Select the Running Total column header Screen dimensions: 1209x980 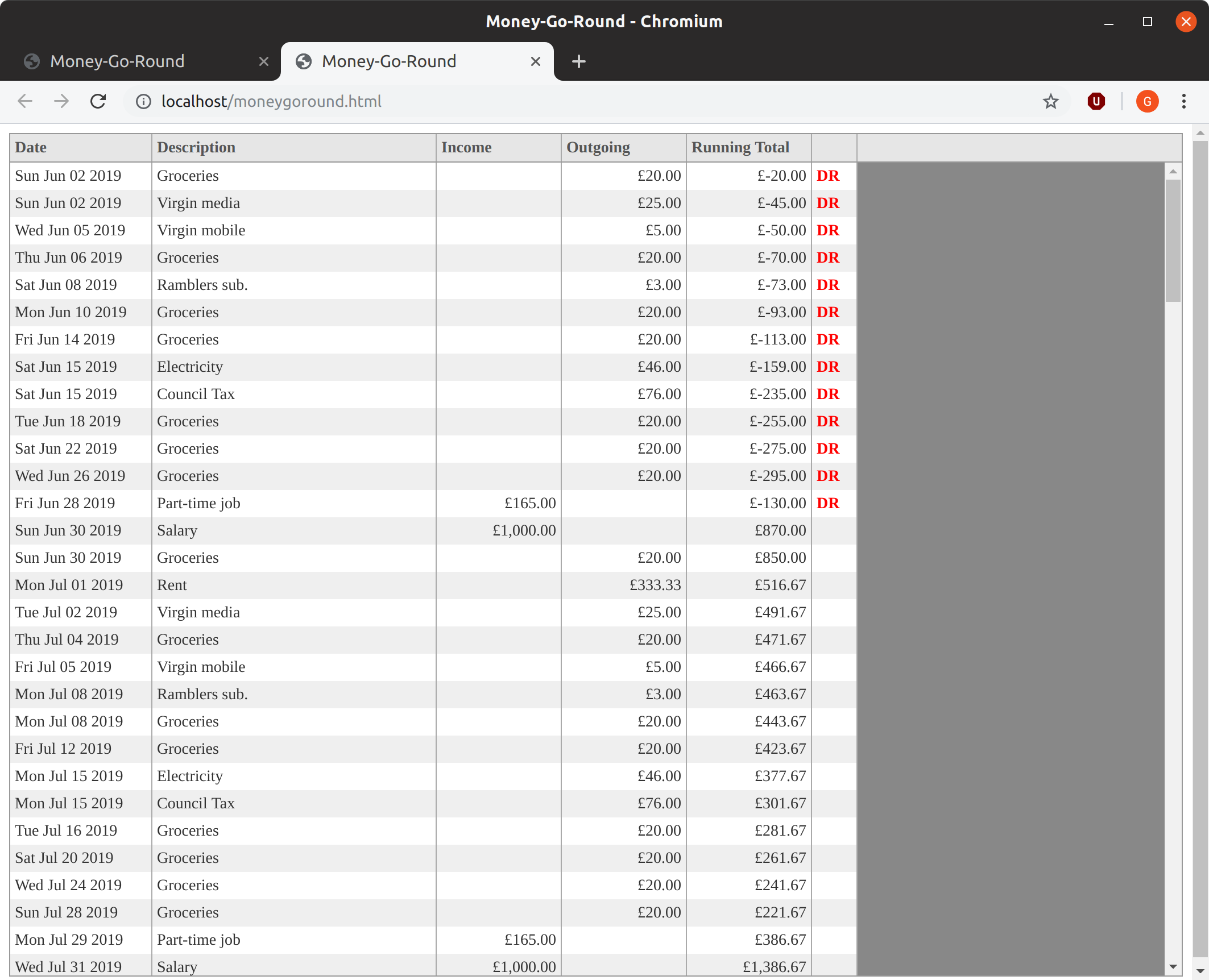[740, 147]
